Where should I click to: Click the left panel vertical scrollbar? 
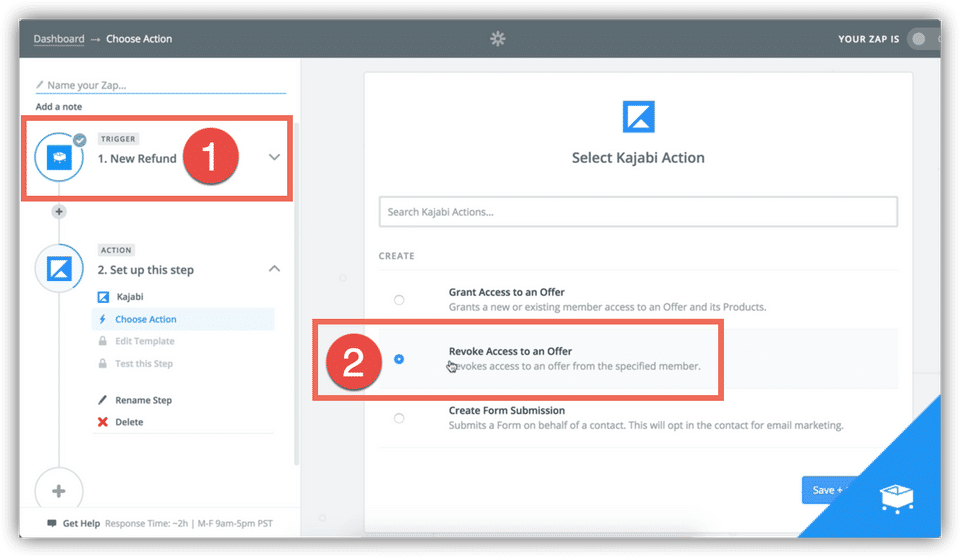[296, 294]
